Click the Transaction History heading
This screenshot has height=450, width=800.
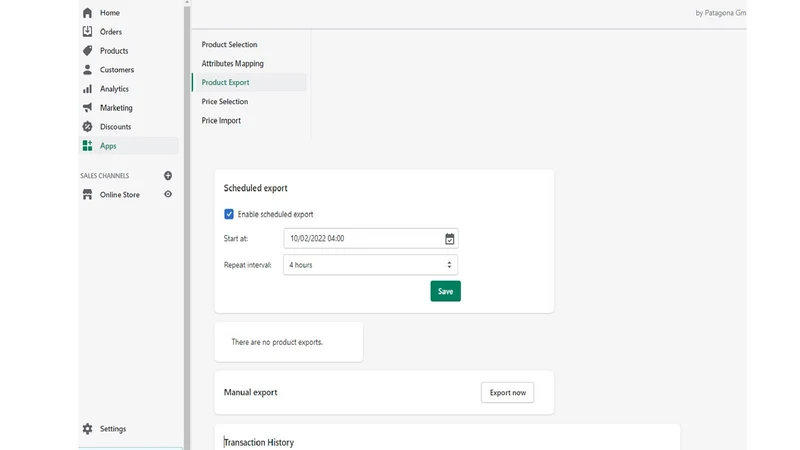(259, 442)
